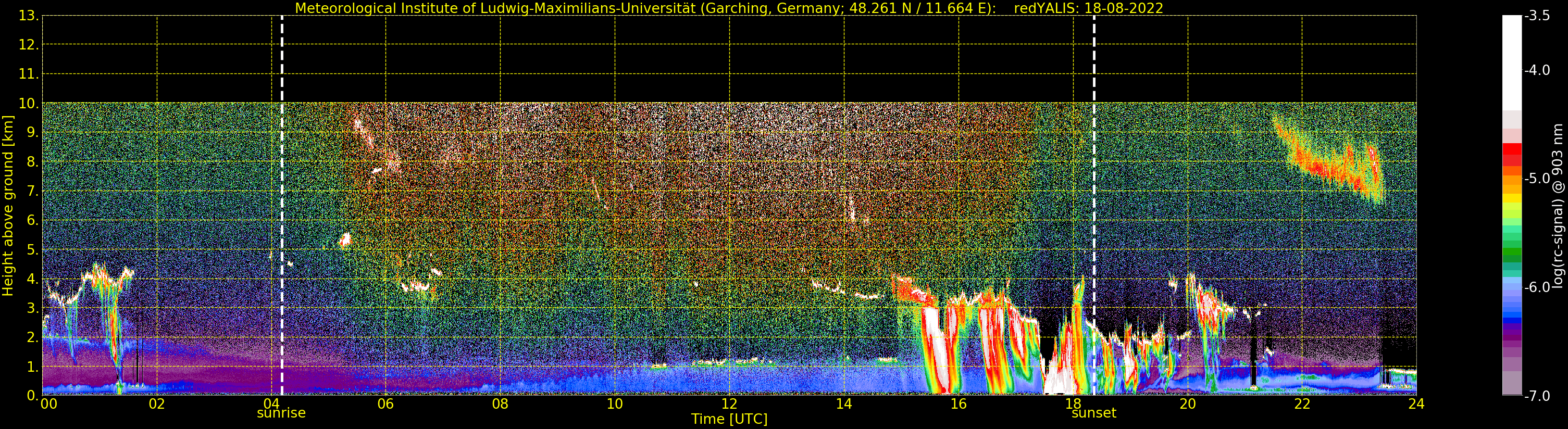
Task: Click the colorbar value -4.0
Action: click(x=1537, y=70)
